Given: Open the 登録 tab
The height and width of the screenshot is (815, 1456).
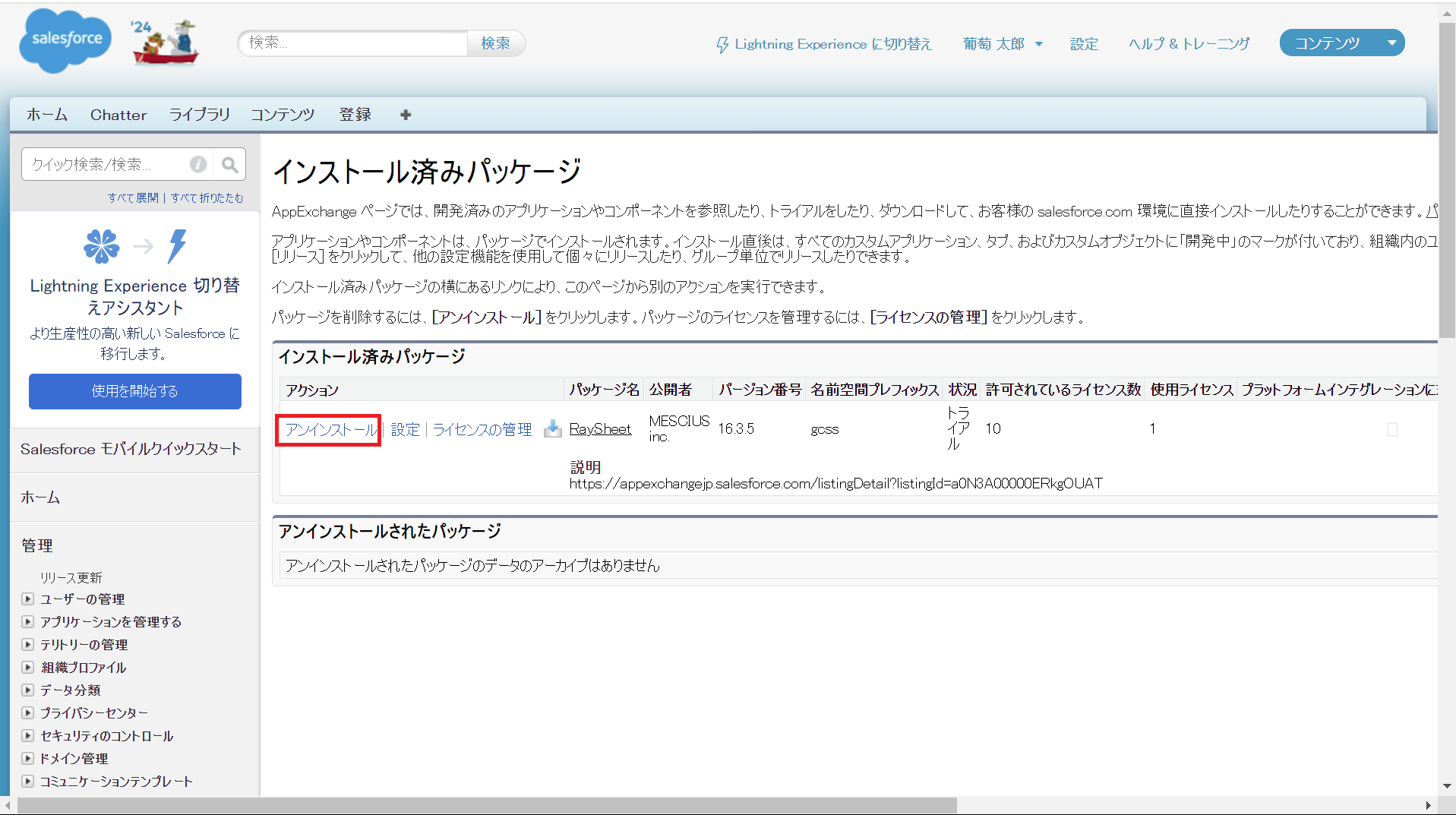Looking at the screenshot, I should [x=355, y=115].
